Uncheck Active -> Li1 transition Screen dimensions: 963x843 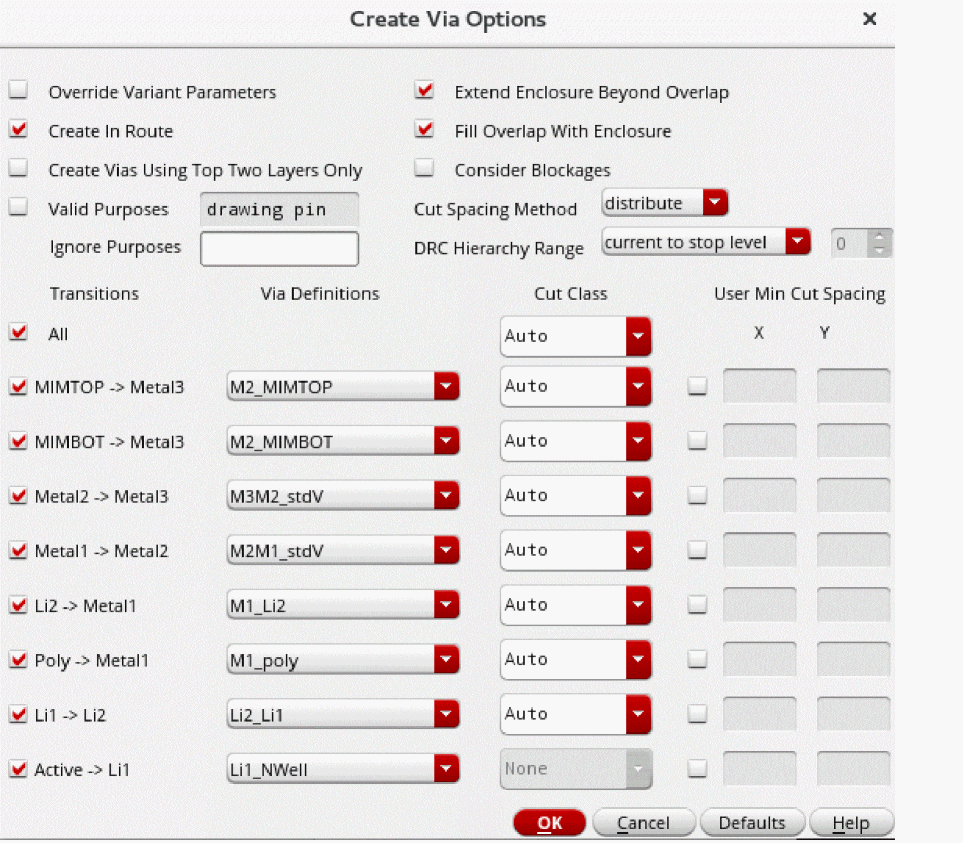click(18, 769)
